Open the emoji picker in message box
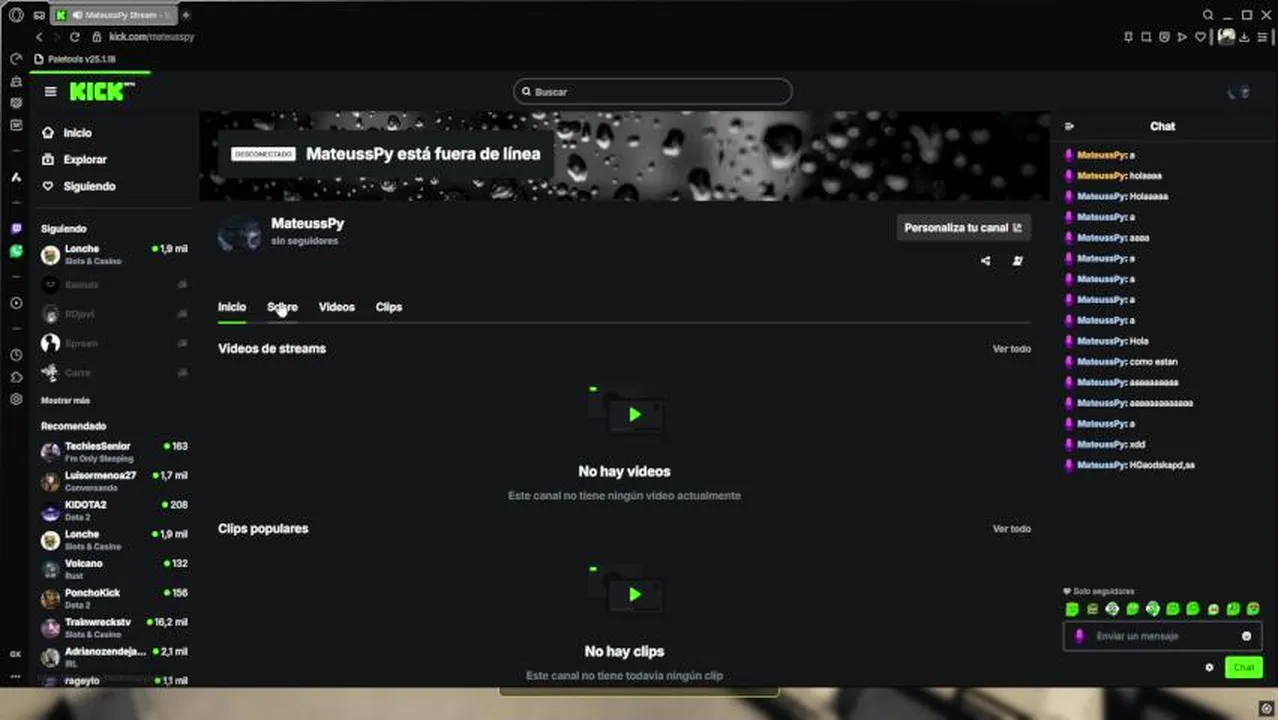 tap(1246, 636)
